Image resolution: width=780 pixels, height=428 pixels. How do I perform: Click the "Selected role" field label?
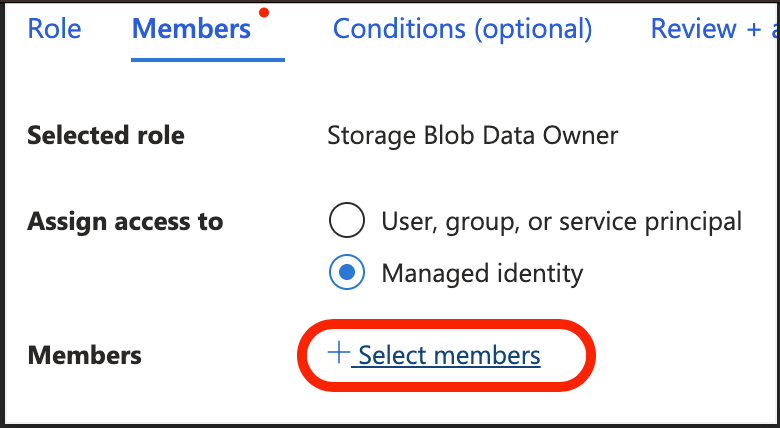(x=106, y=136)
